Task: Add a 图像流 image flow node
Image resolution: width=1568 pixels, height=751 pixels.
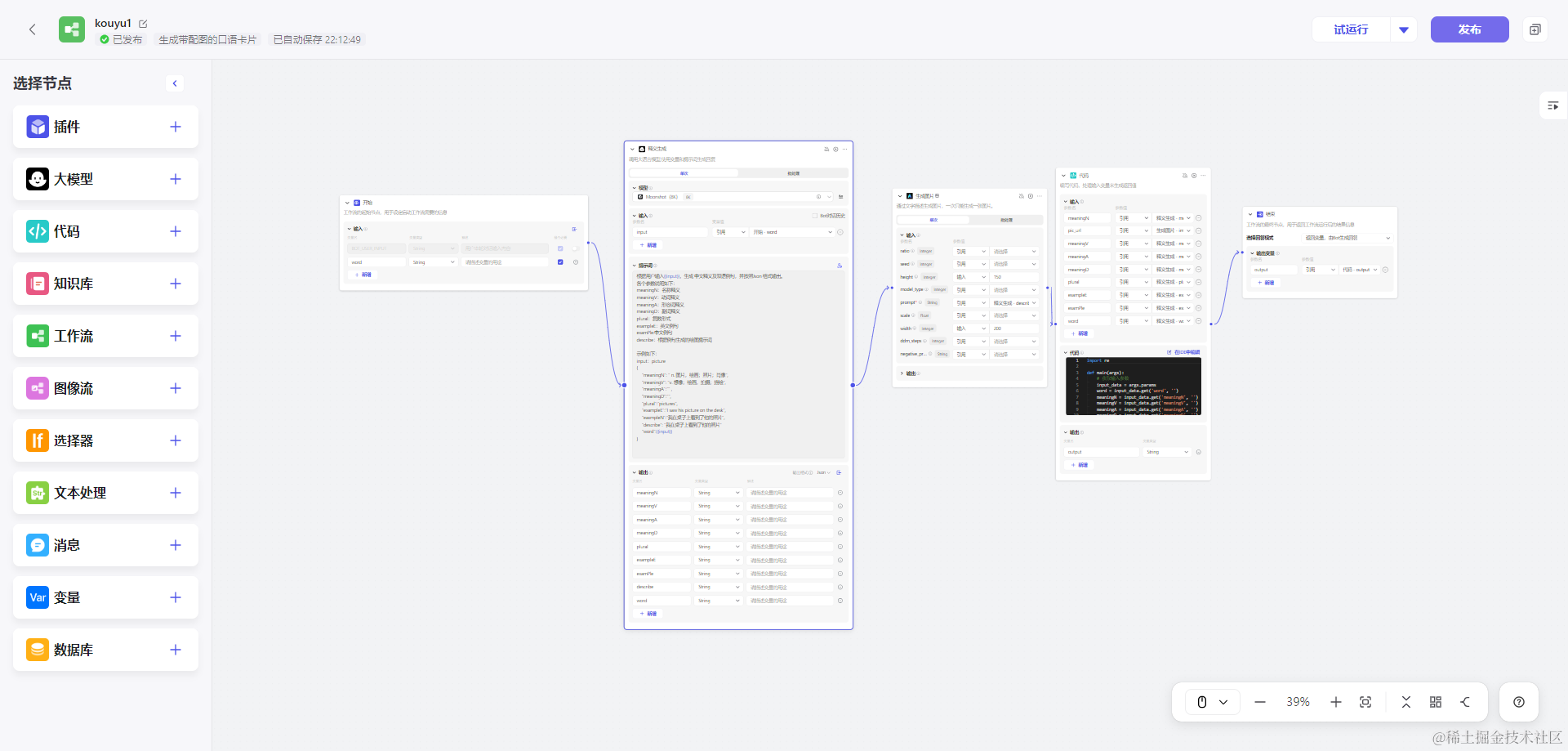Action: 176,388
